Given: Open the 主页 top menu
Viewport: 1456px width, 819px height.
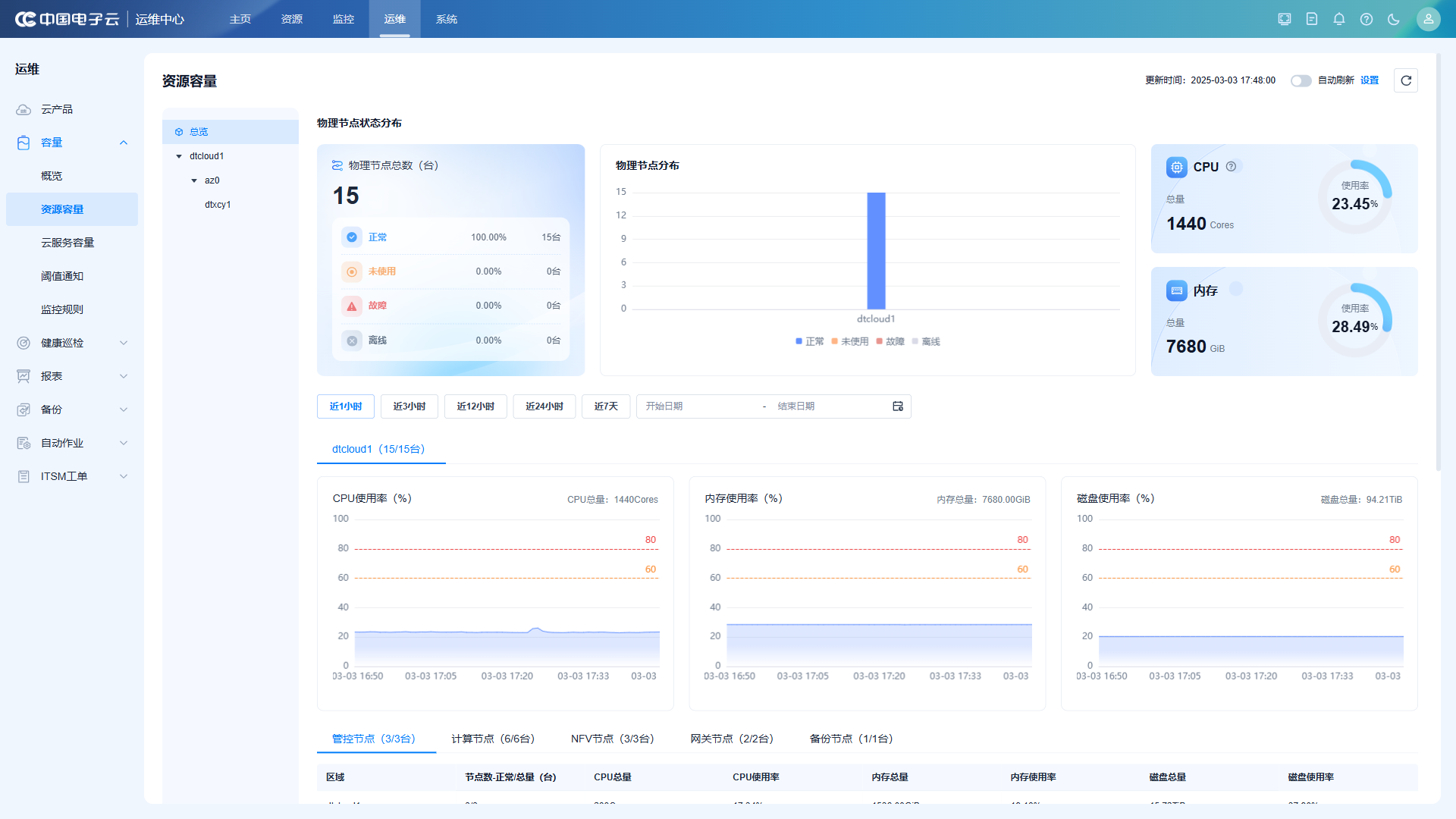Looking at the screenshot, I should coord(240,19).
